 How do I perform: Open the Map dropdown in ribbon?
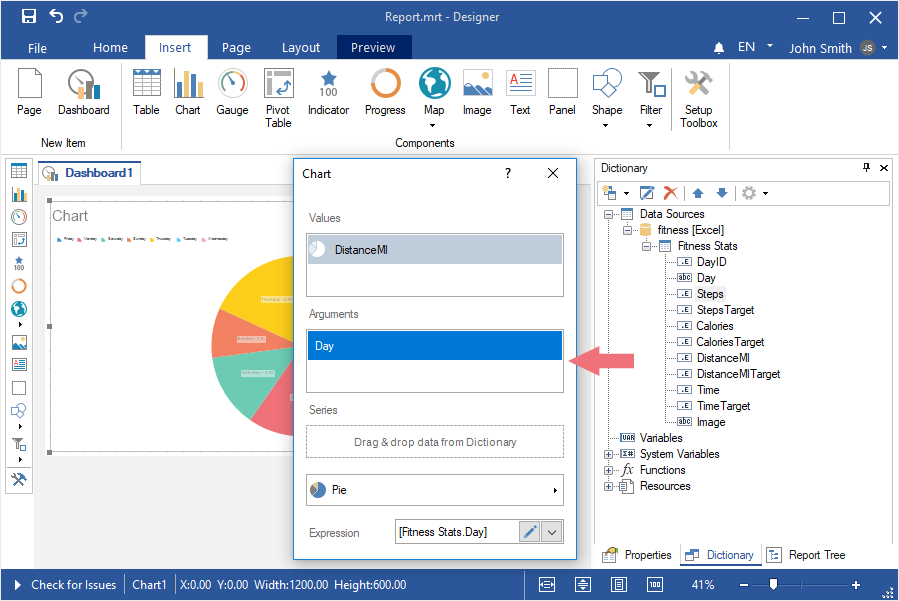click(434, 125)
